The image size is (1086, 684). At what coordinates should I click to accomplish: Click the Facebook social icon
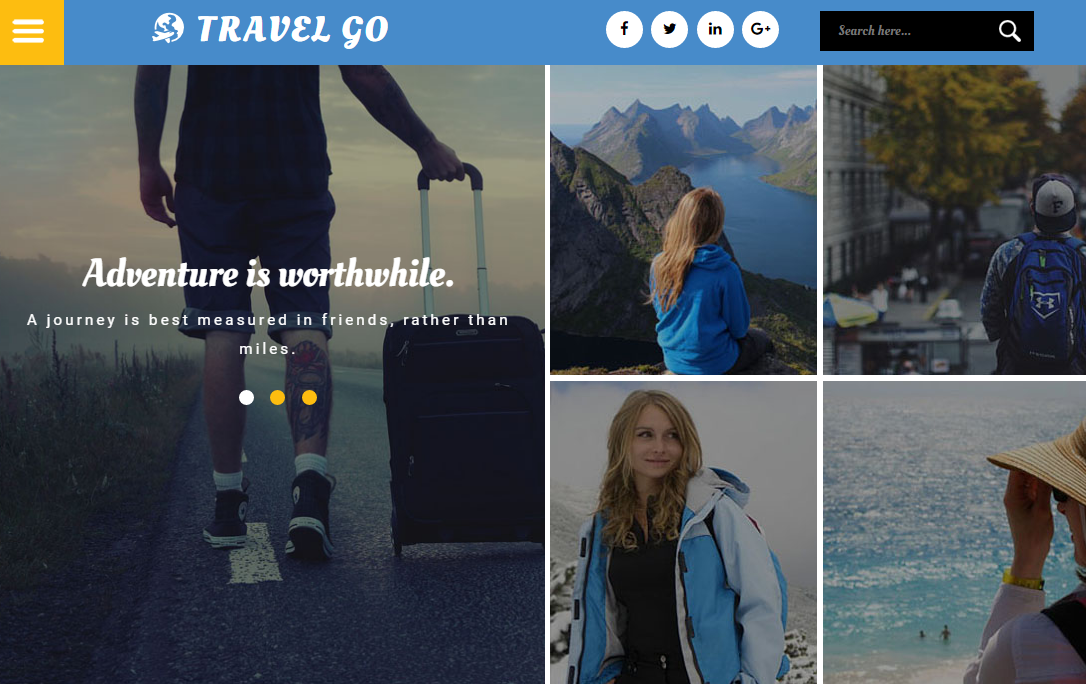point(624,29)
